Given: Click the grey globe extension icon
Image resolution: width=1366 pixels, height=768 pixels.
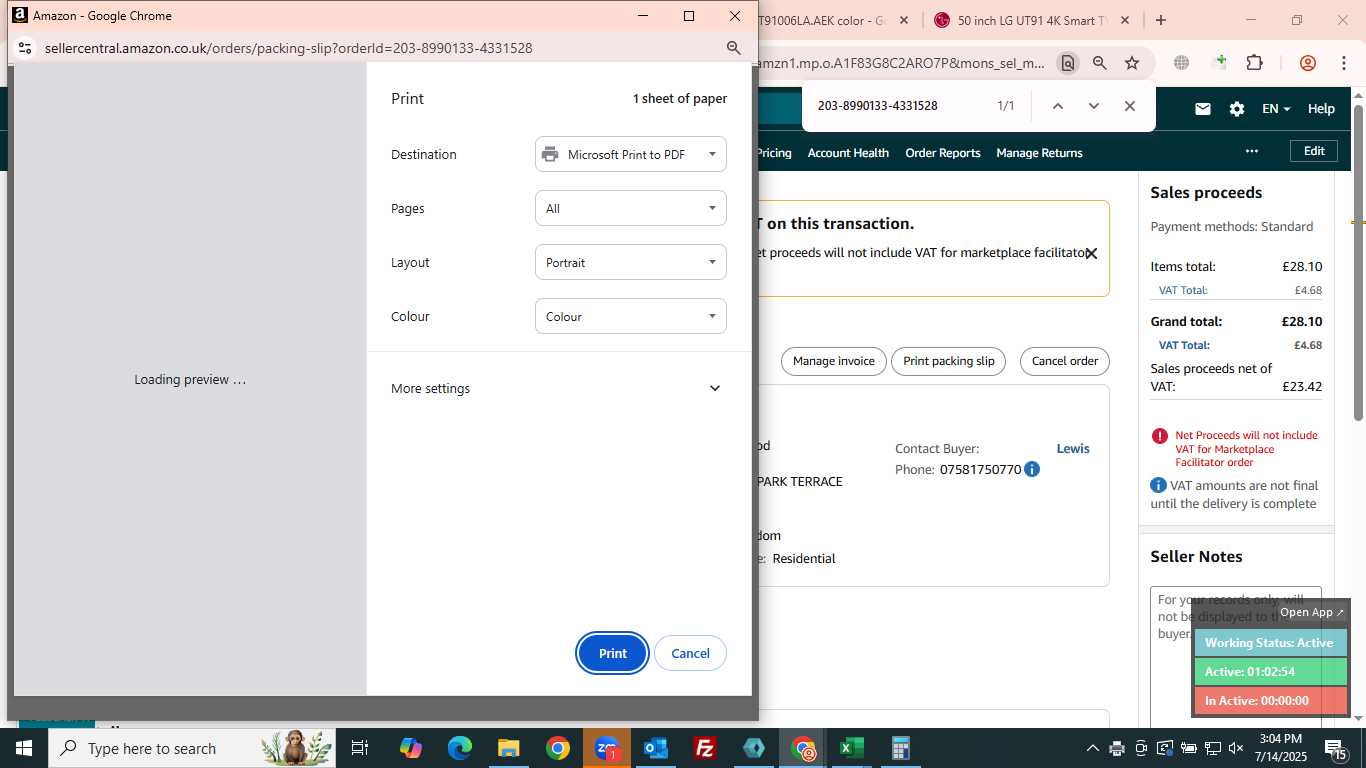Looking at the screenshot, I should tap(1181, 63).
